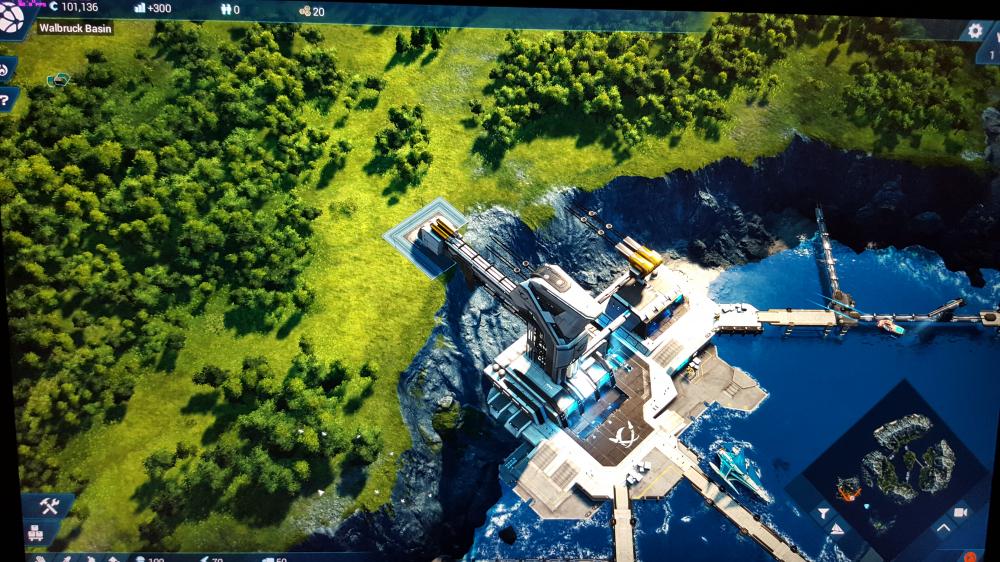Select the ship docked near the pier
The height and width of the screenshot is (562, 1000).
[x=740, y=470]
